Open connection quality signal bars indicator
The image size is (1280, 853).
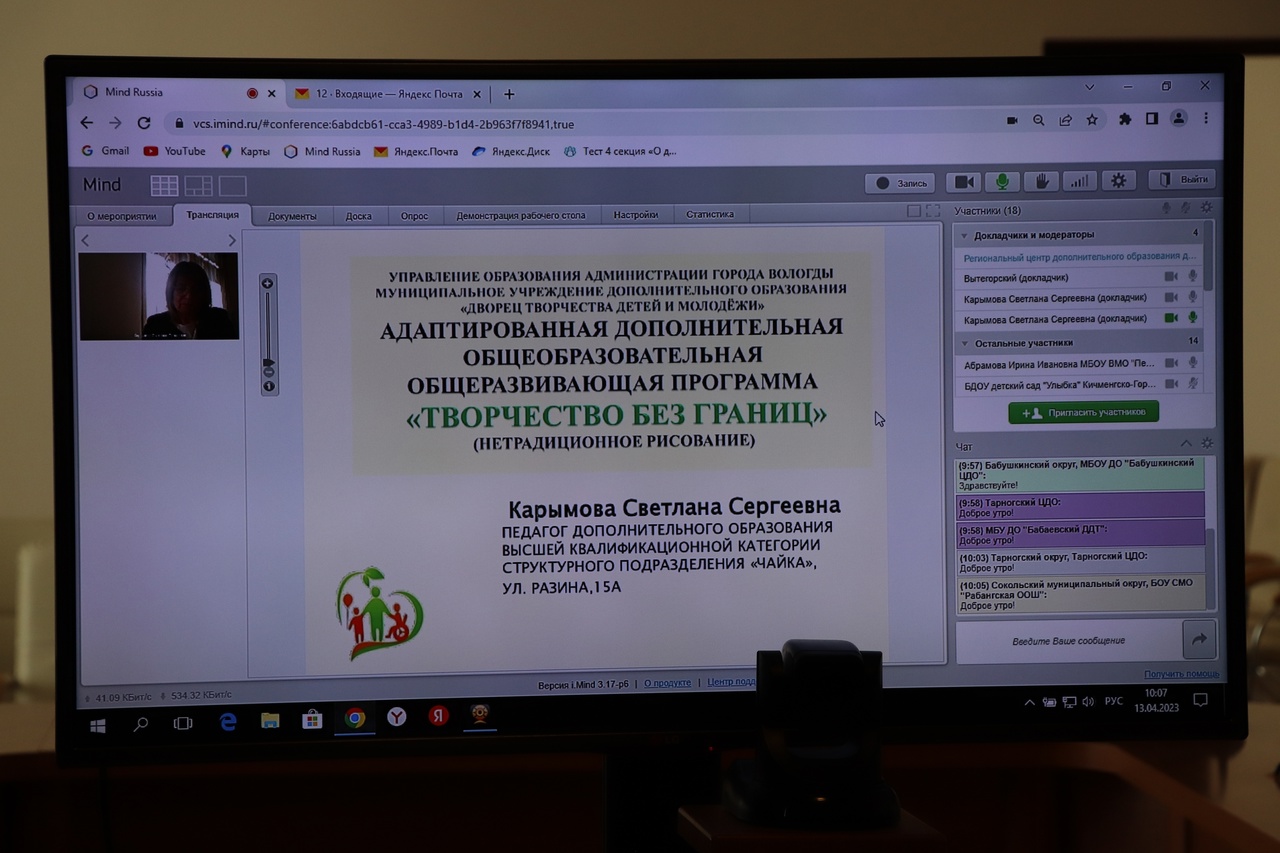(1079, 182)
